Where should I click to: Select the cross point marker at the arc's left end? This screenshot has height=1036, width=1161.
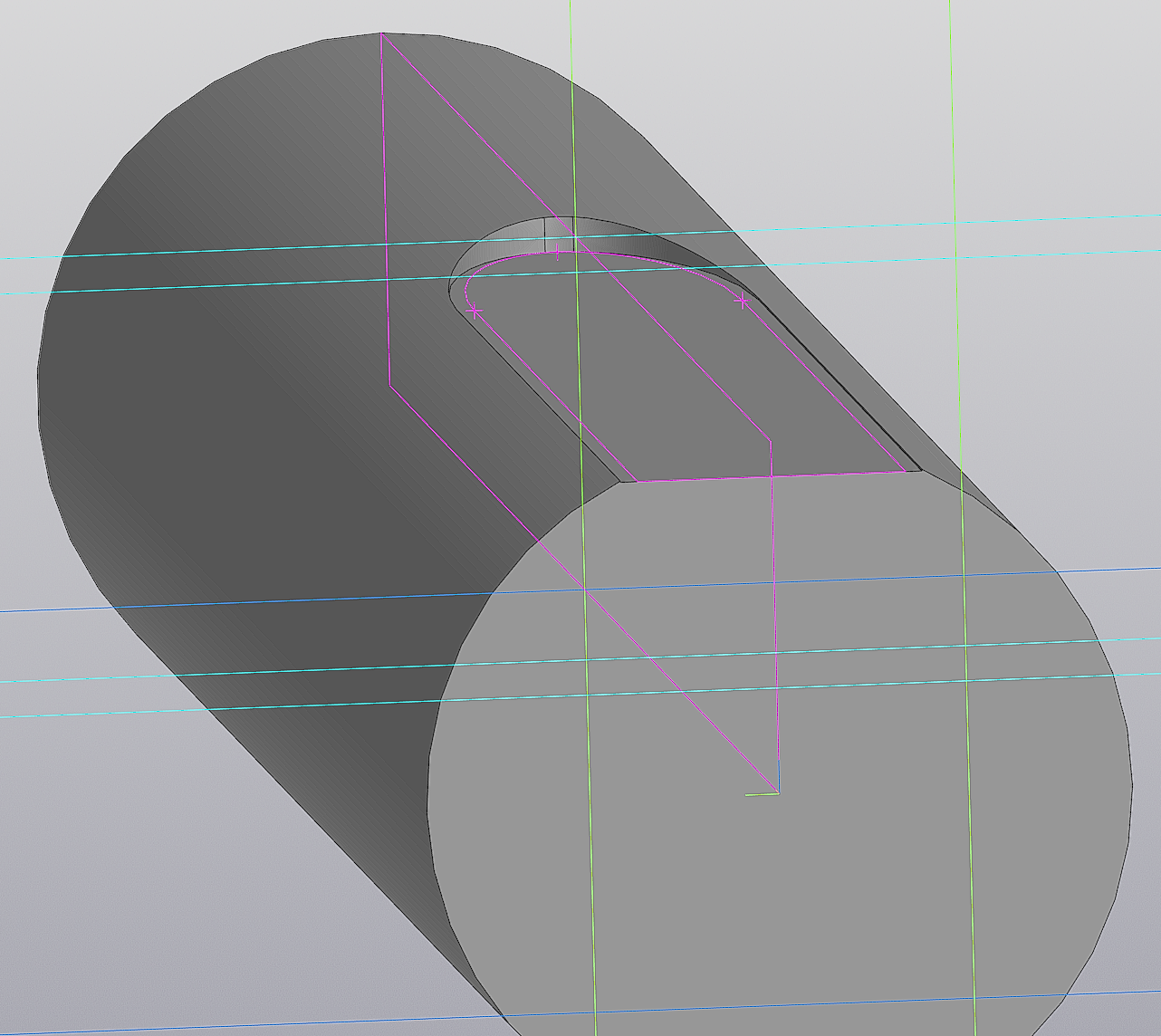475,312
